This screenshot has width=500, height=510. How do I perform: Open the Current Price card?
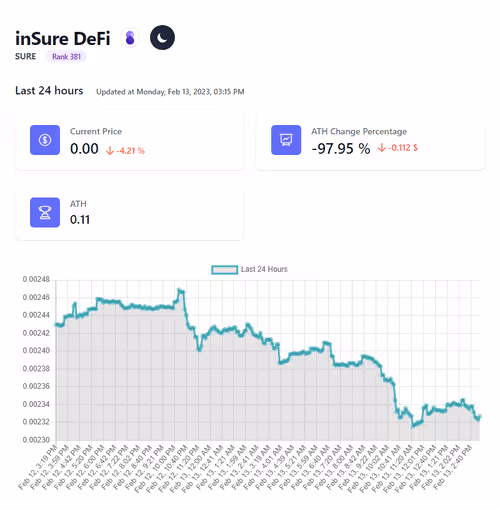click(x=129, y=141)
